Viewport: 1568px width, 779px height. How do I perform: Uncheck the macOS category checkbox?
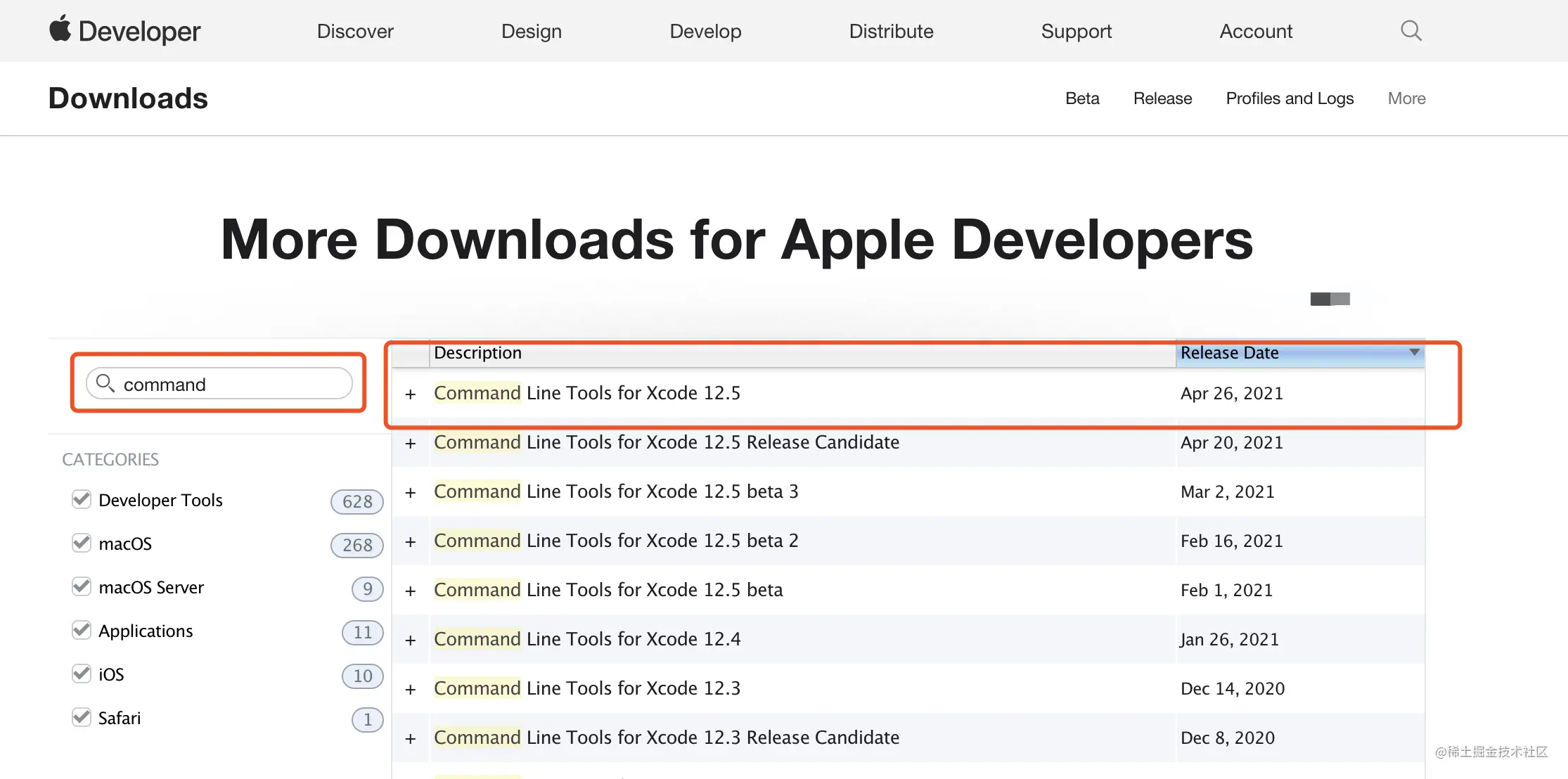[82, 543]
